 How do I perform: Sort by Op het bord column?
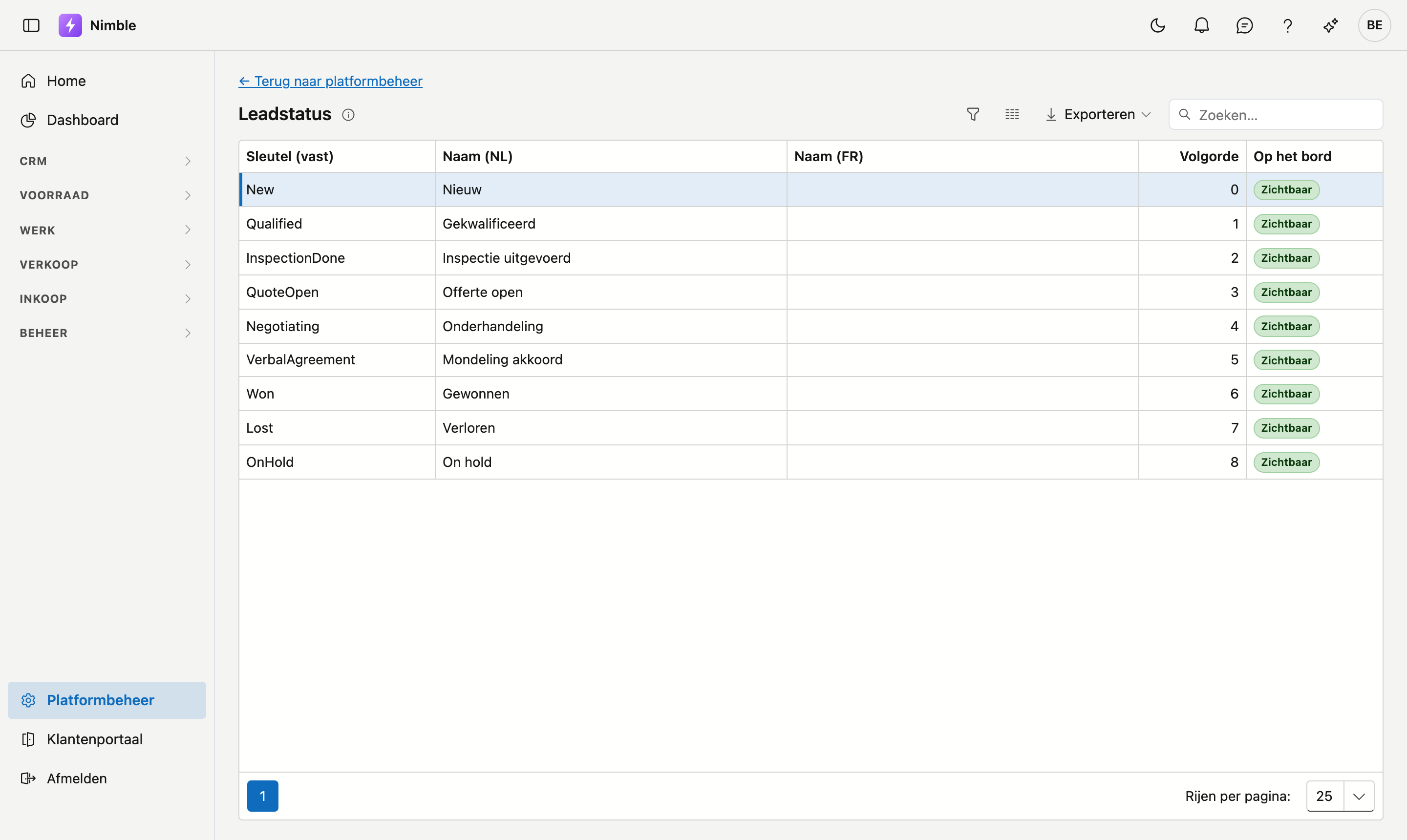tap(1314, 156)
